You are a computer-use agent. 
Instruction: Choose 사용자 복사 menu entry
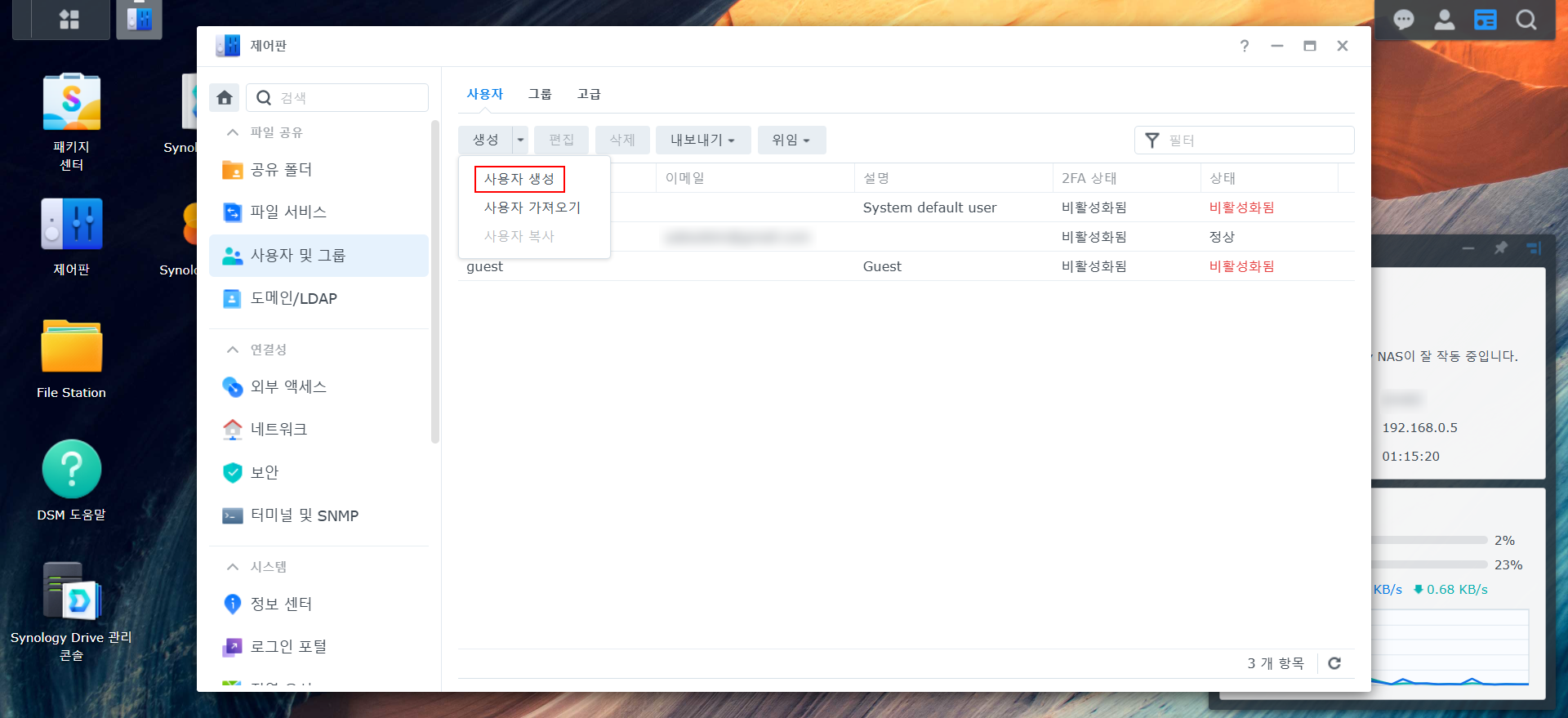[x=519, y=236]
